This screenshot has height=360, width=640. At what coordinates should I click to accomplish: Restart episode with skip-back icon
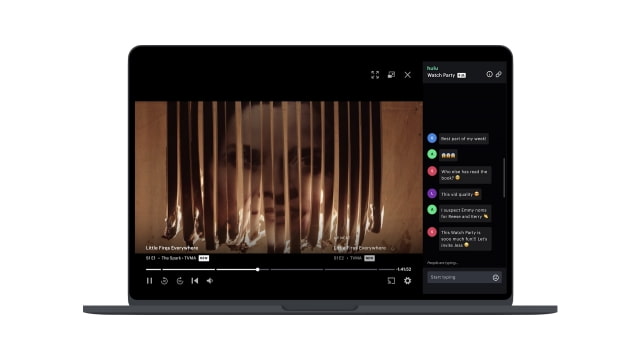[195, 281]
